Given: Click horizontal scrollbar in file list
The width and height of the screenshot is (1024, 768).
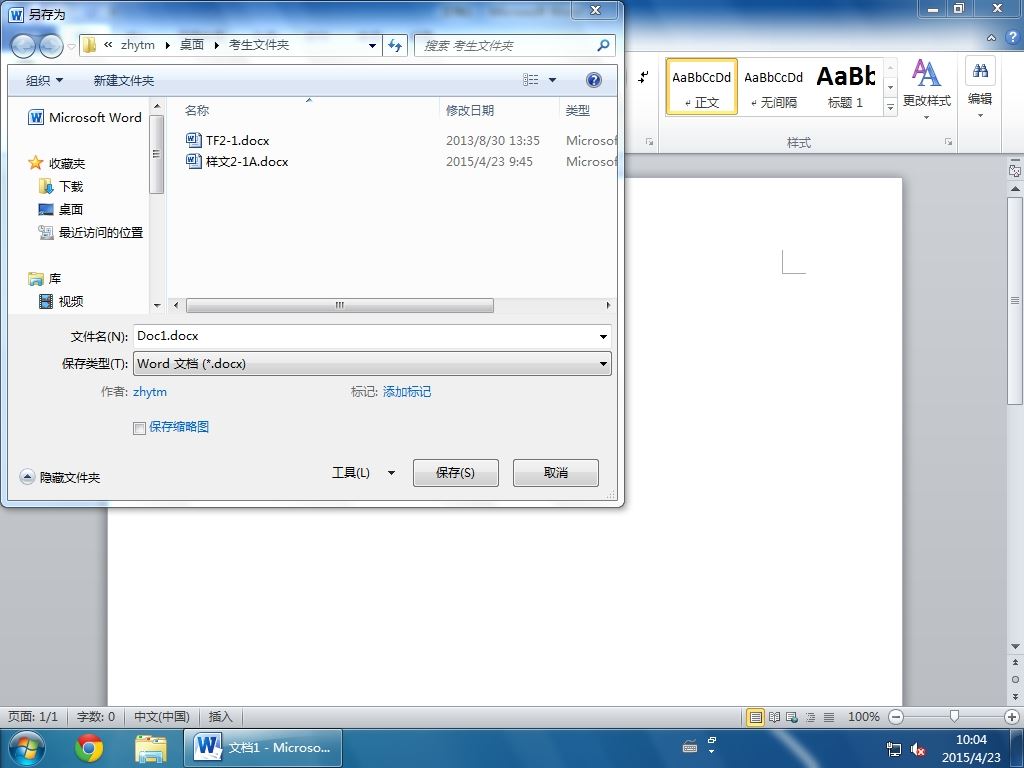Looking at the screenshot, I should tap(340, 305).
